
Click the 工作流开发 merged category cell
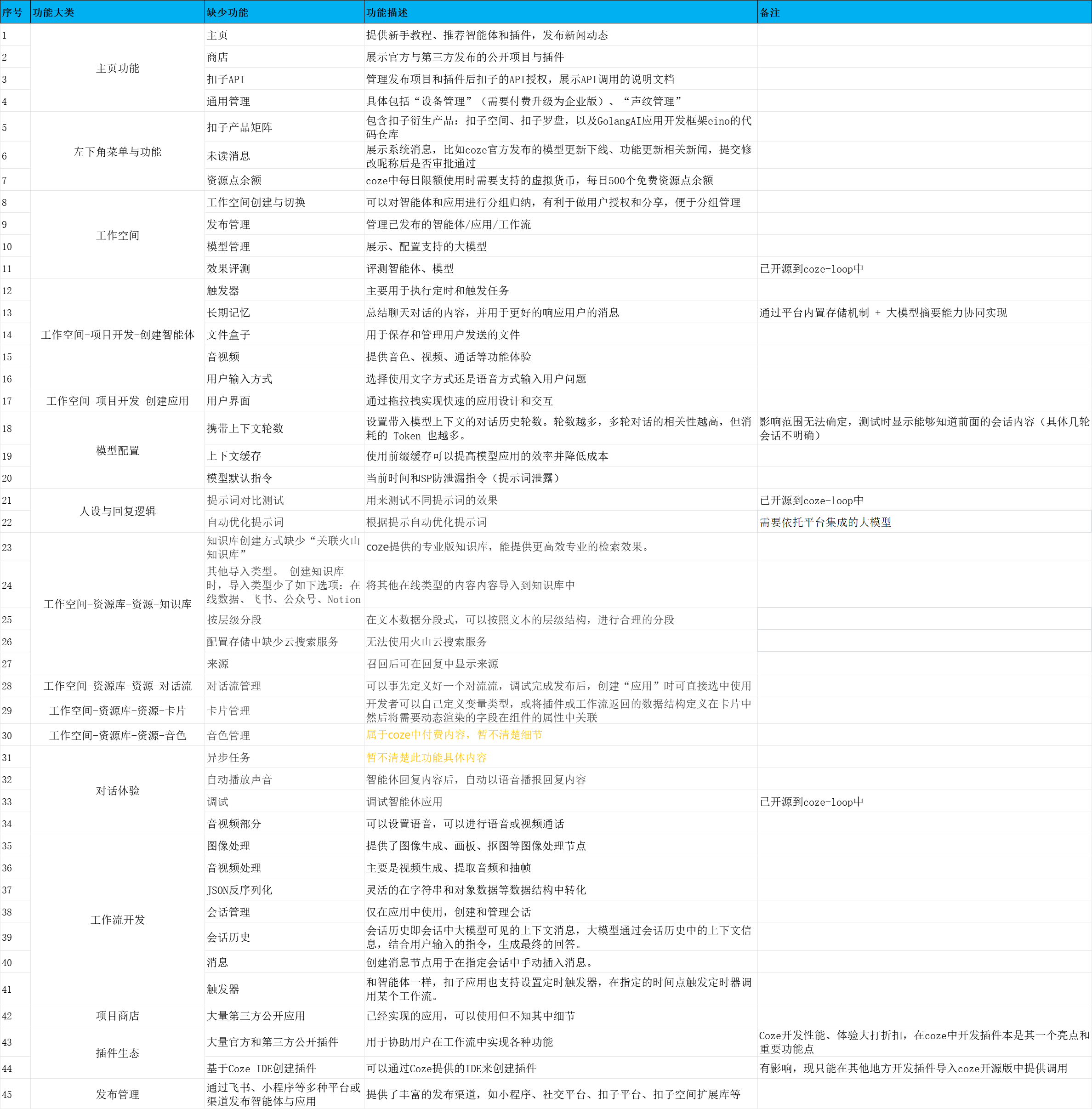click(x=117, y=919)
